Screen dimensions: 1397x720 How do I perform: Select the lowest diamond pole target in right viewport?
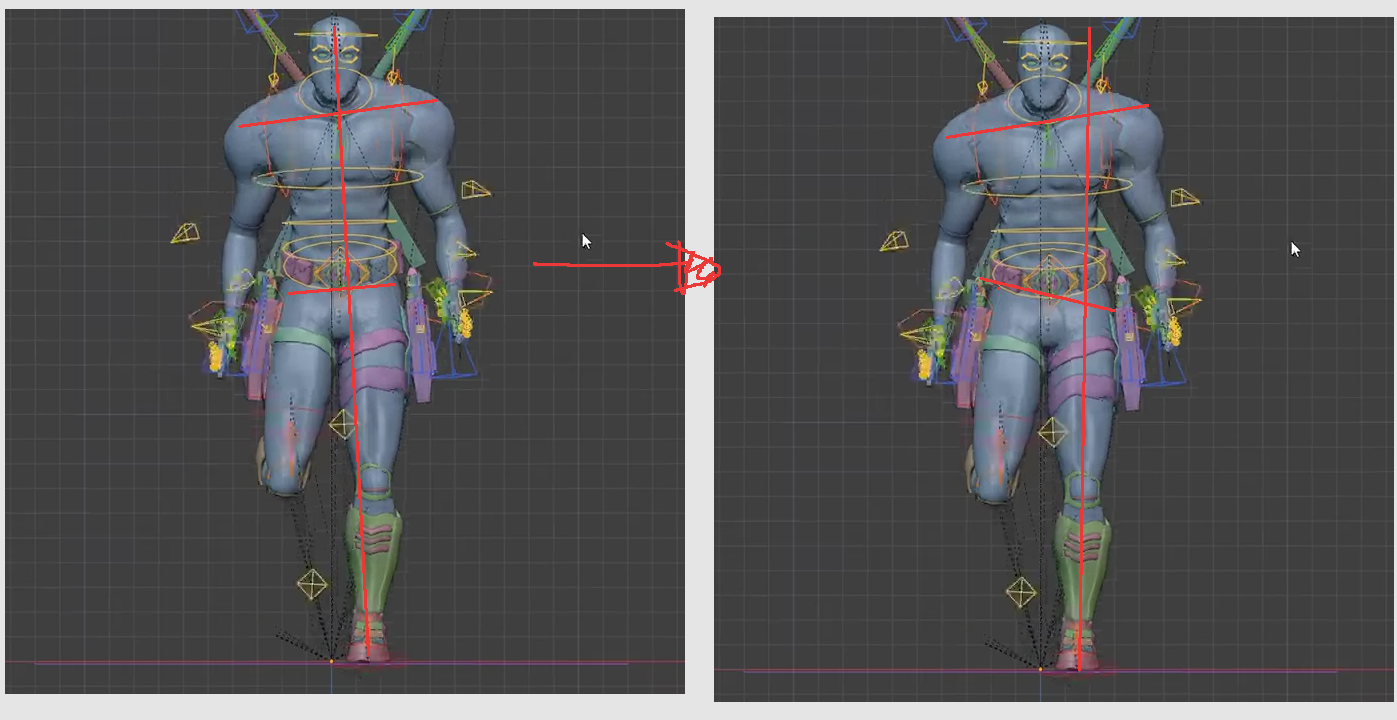point(1021,592)
